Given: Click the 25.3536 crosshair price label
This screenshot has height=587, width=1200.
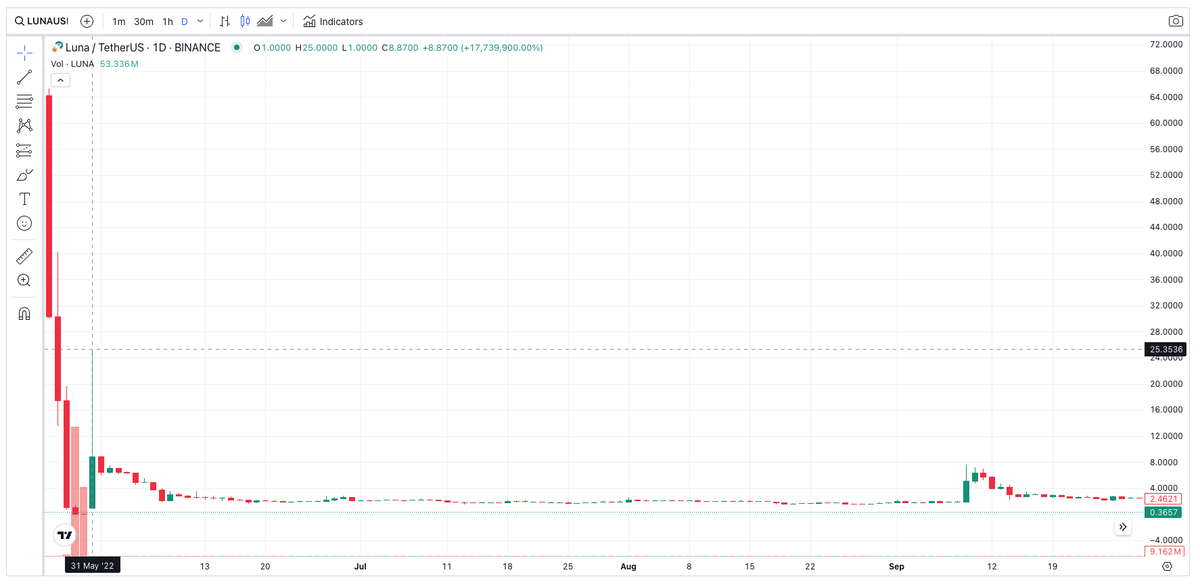Looking at the screenshot, I should coord(1166,349).
